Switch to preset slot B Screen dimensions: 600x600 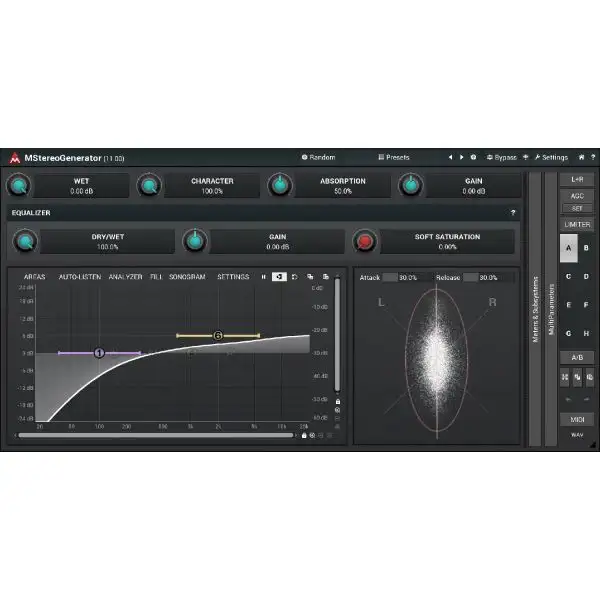(x=586, y=247)
